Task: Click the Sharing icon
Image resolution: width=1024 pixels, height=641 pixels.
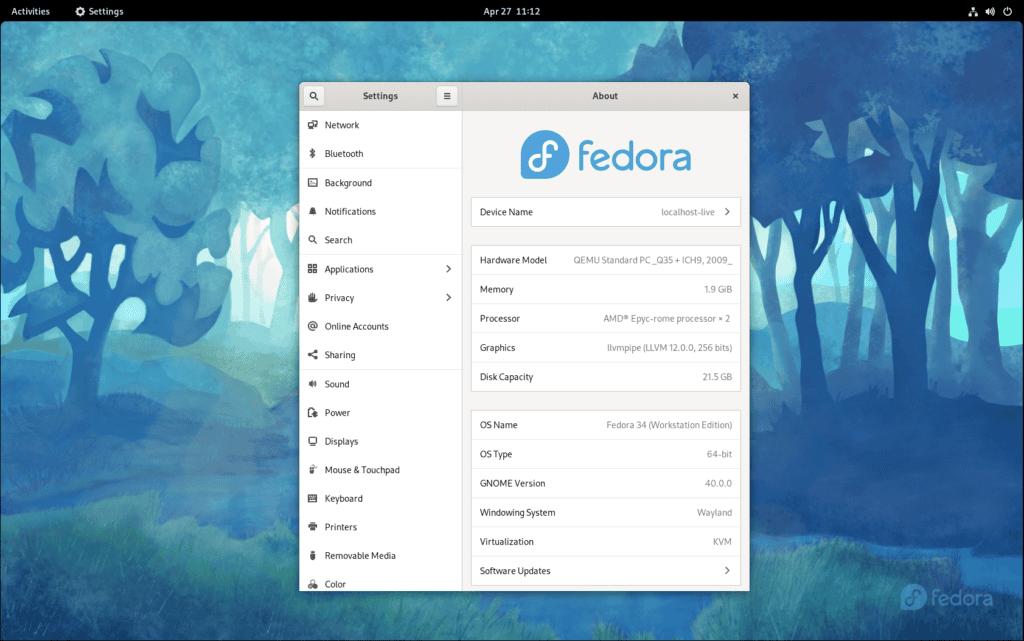Action: pyautogui.click(x=313, y=354)
